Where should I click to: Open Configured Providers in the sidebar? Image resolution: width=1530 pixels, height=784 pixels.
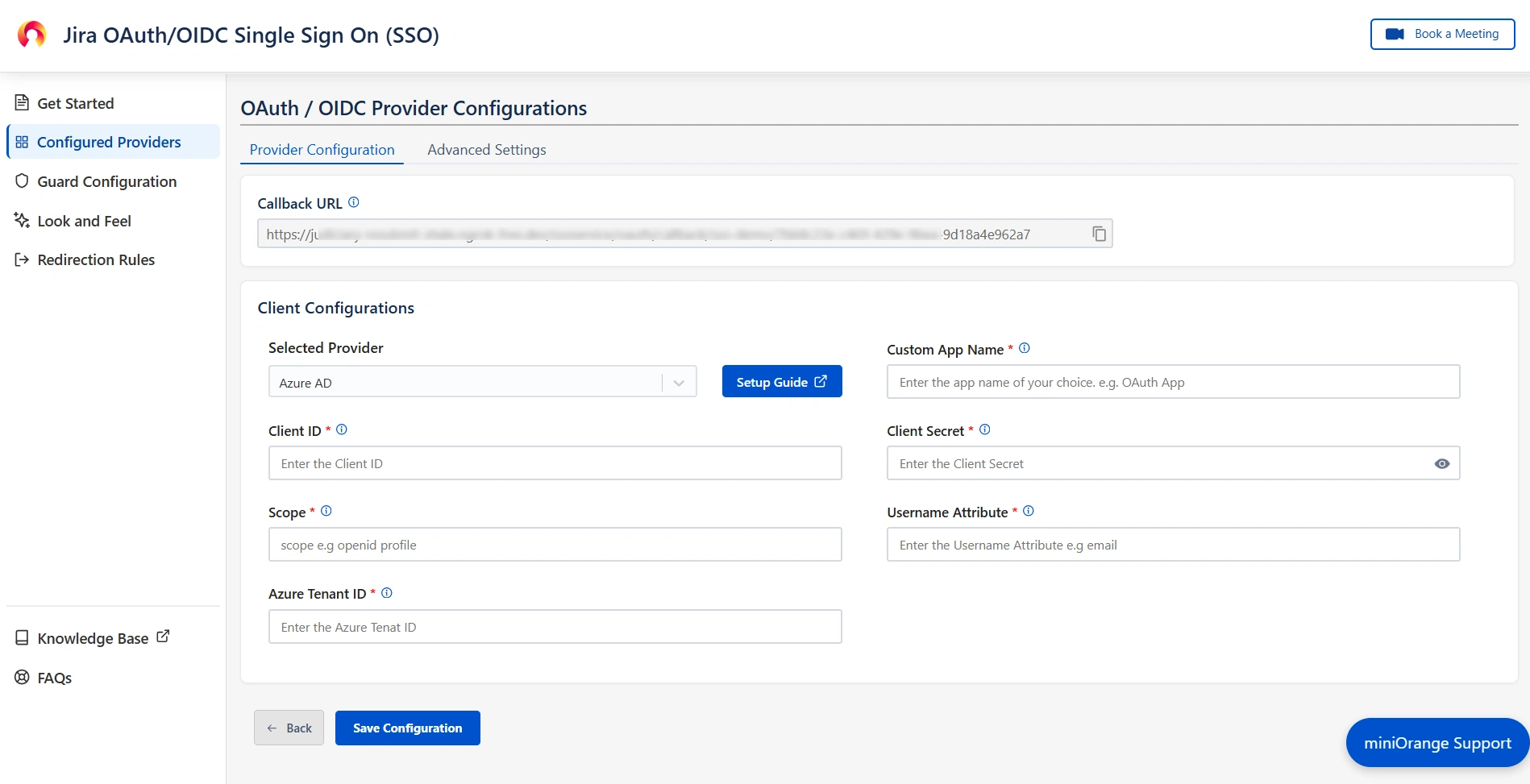click(113, 142)
